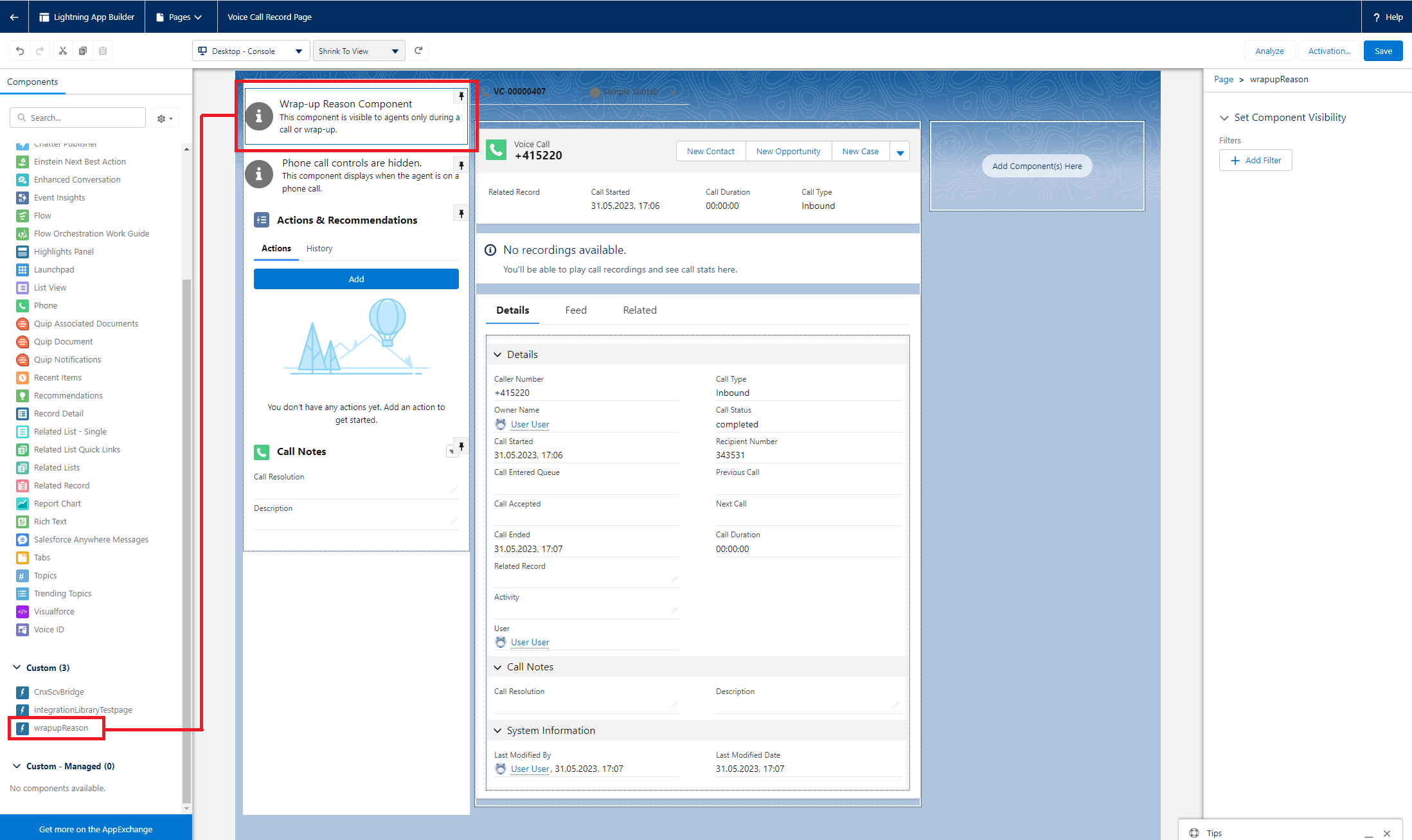
Task: Click the copy icon in the toolbar
Action: tap(82, 51)
